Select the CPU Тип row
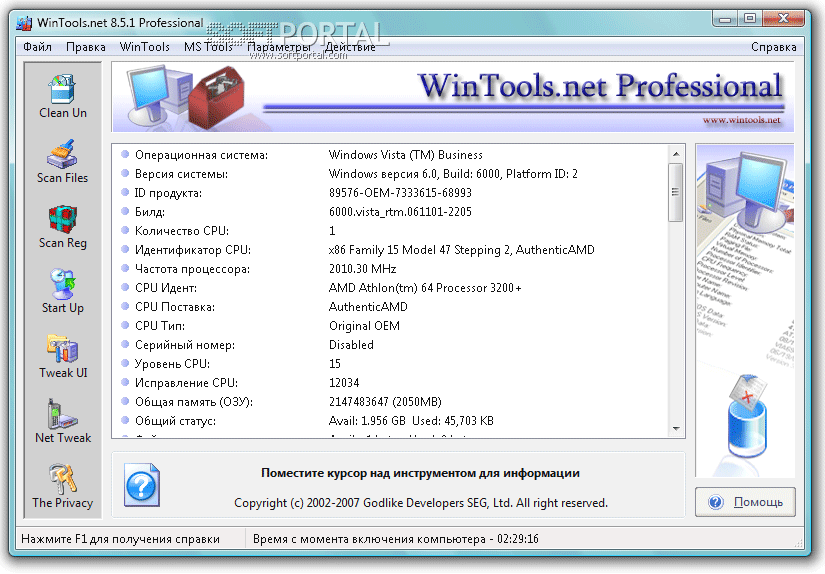 click(x=390, y=326)
